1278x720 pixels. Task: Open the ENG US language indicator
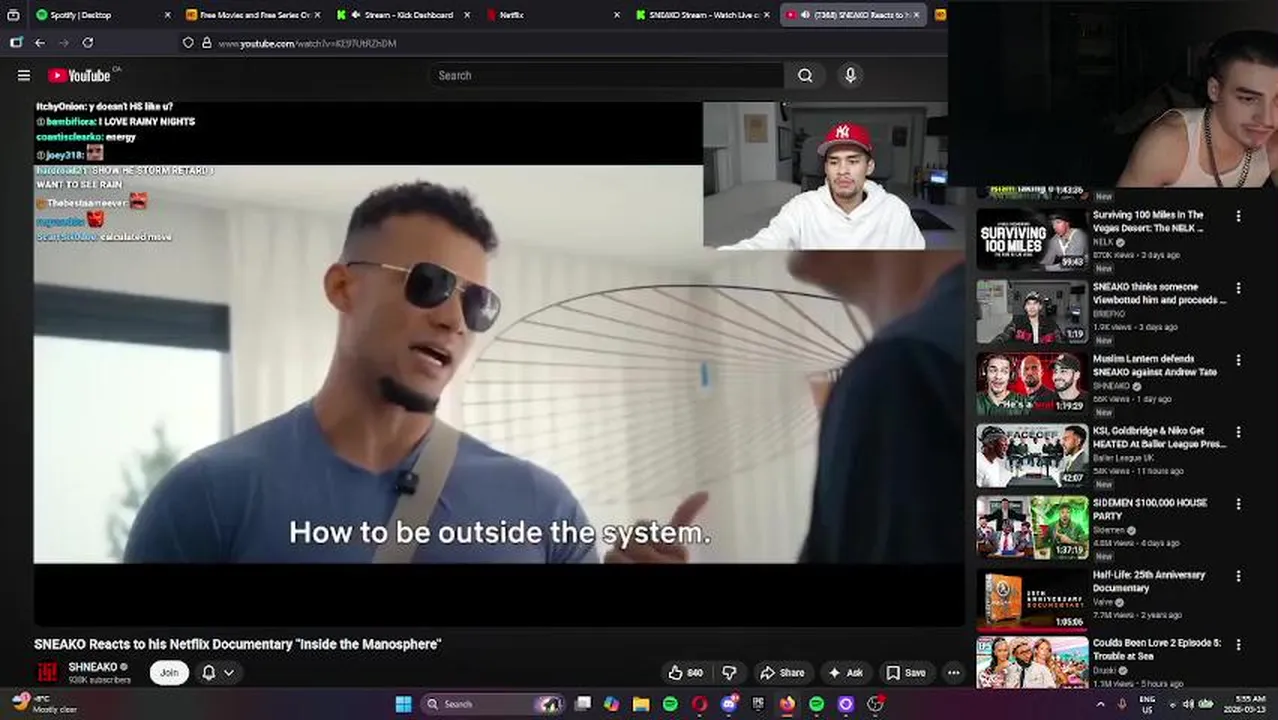[x=1147, y=704]
